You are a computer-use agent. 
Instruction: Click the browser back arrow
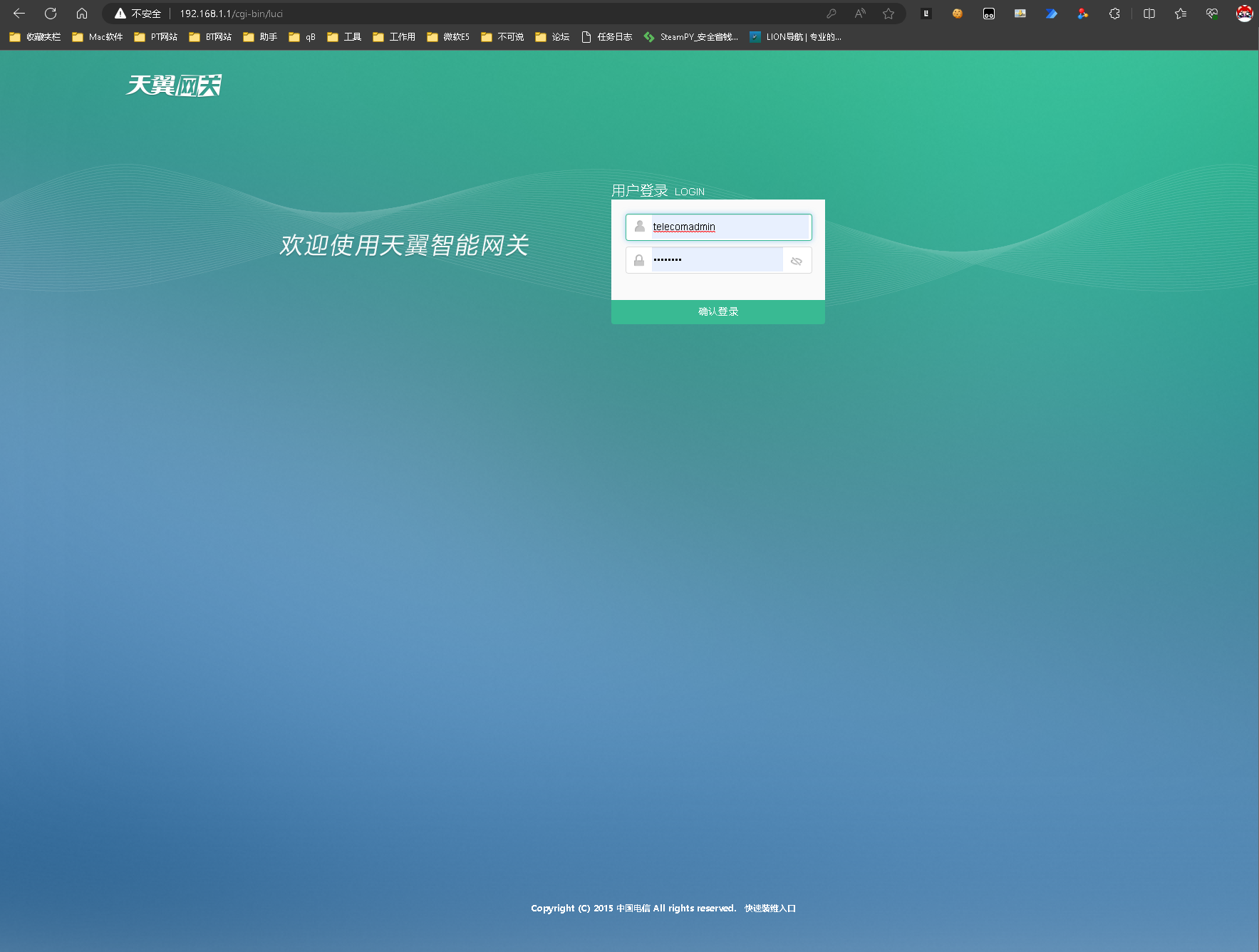click(x=19, y=14)
